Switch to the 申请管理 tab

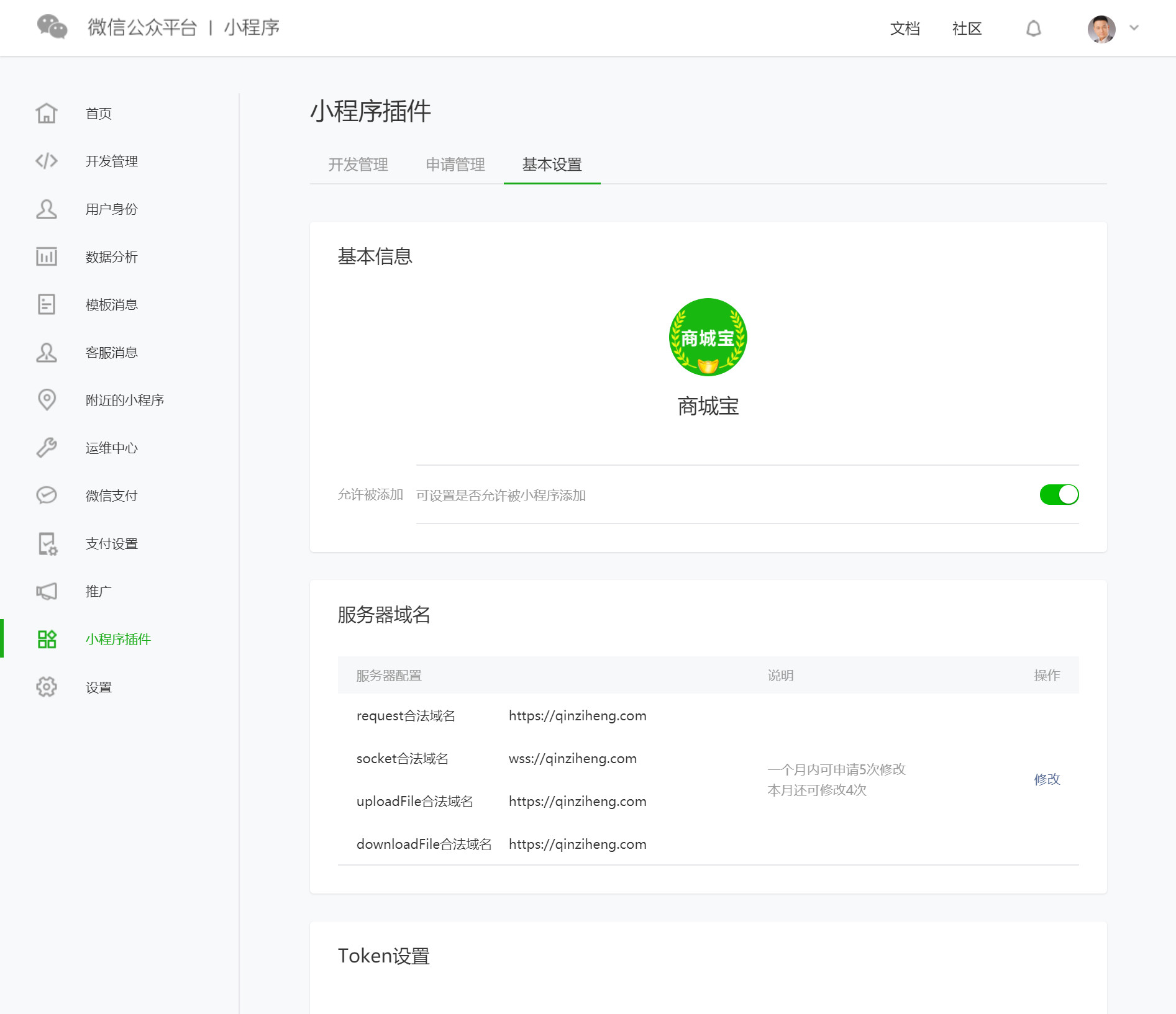tap(455, 165)
